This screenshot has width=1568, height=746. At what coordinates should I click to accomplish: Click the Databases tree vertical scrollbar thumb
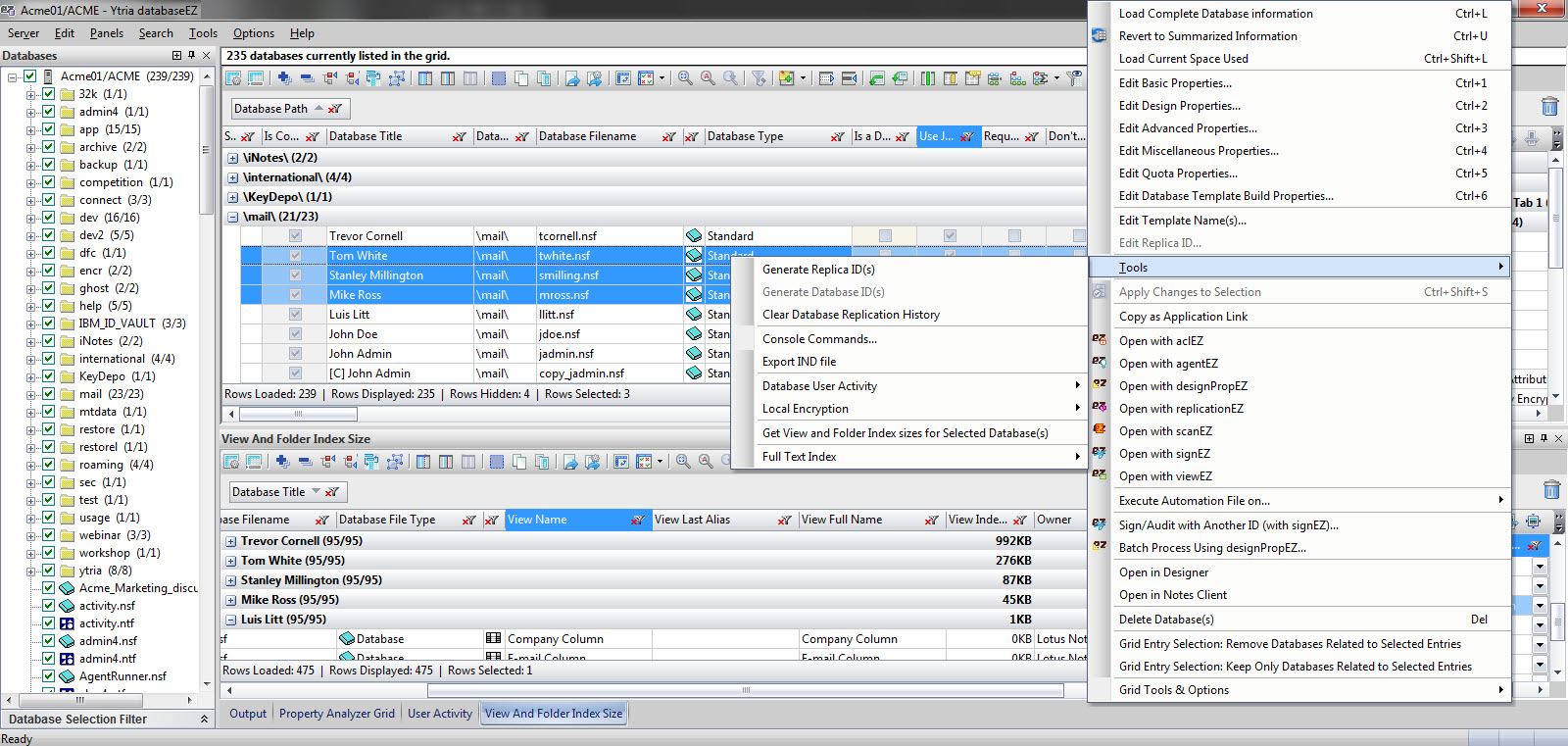[206, 150]
